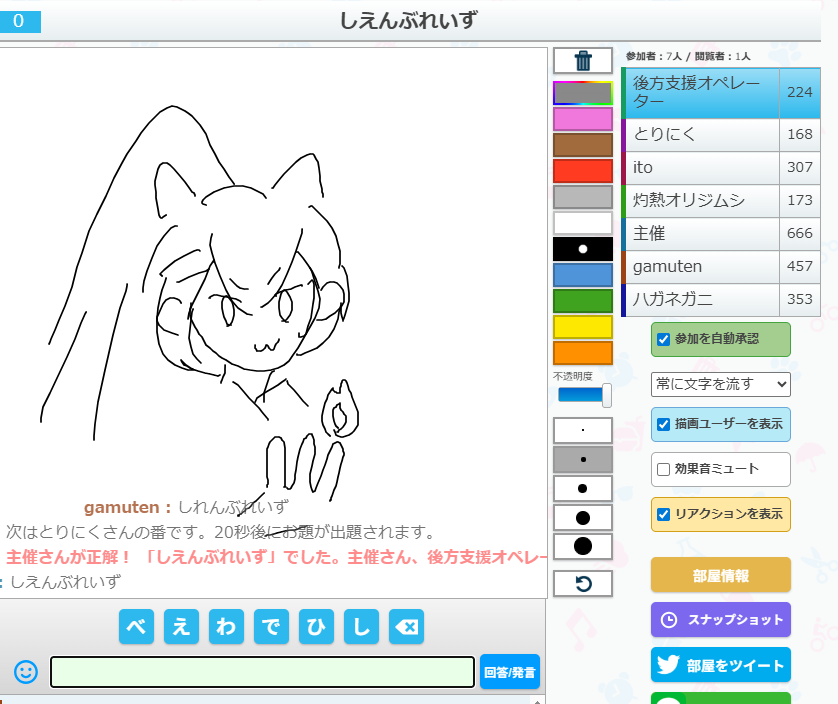Screen dimensions: 838x704
Task: Toggle the 参加を自動承認 checkbox
Action: (664, 339)
